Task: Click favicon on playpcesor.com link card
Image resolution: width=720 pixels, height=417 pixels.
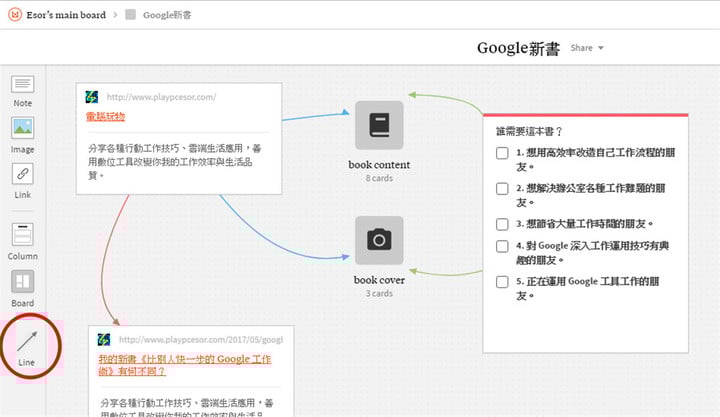Action: [92, 97]
